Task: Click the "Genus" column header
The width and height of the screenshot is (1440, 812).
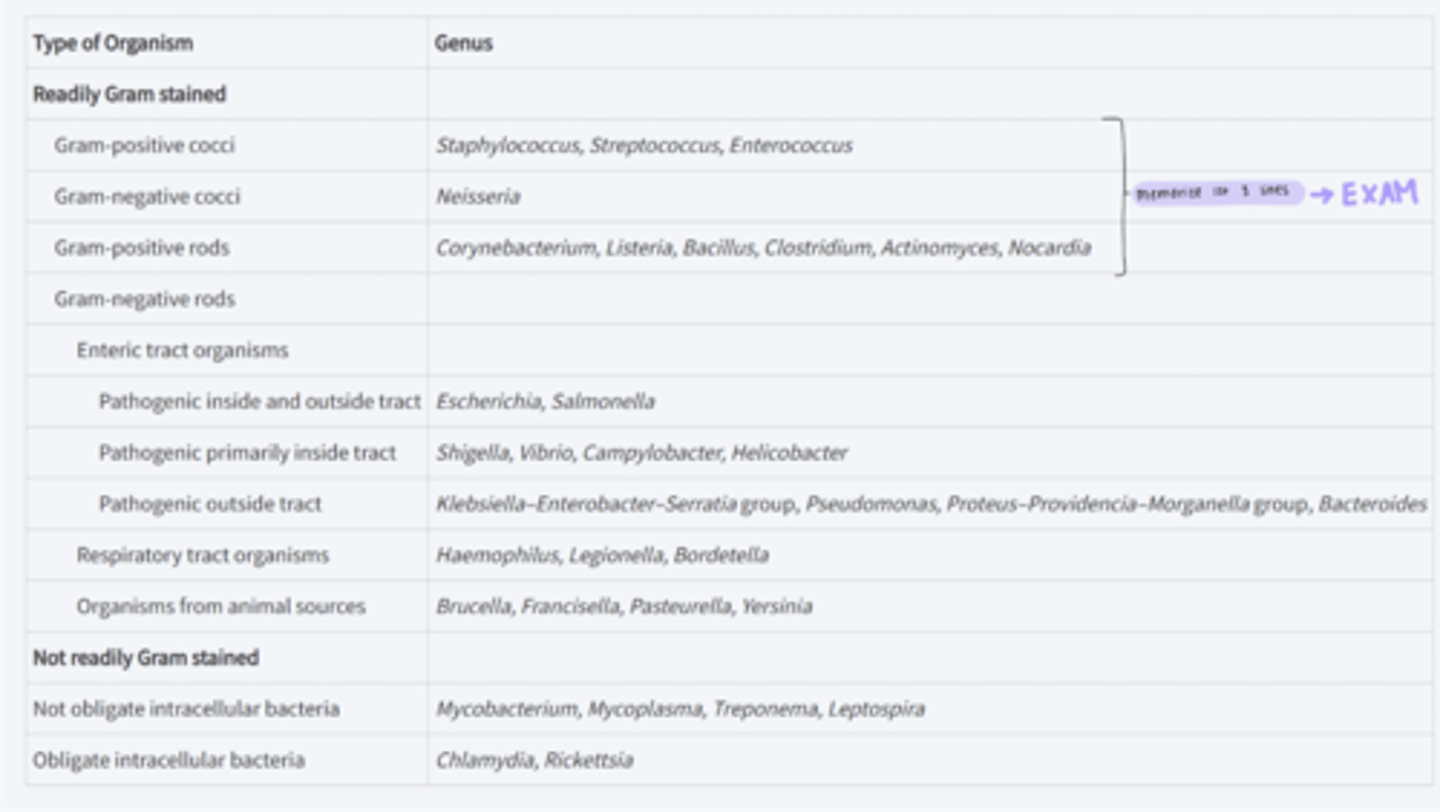Action: [x=463, y=43]
